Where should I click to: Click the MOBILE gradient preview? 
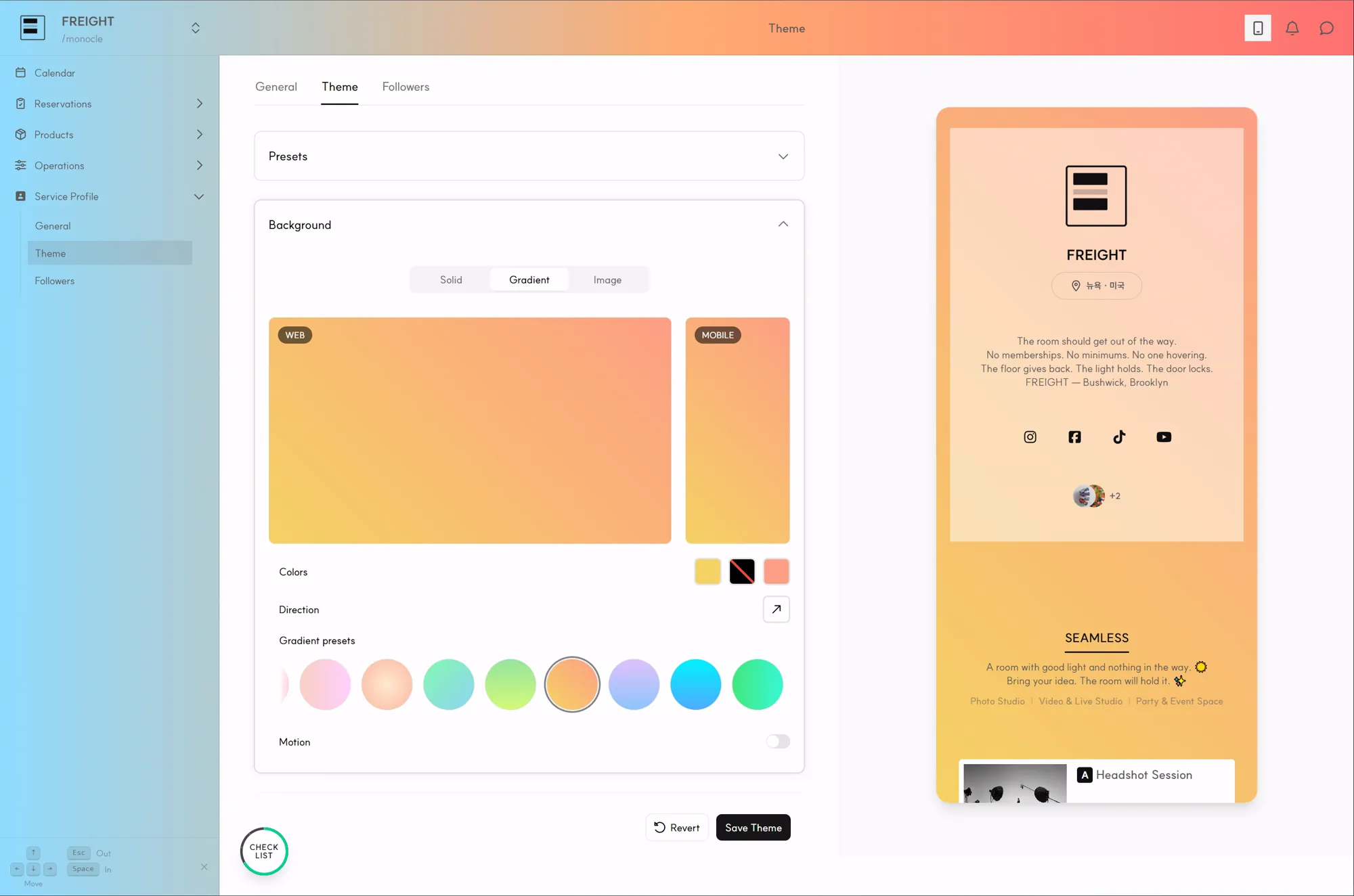[x=737, y=430]
